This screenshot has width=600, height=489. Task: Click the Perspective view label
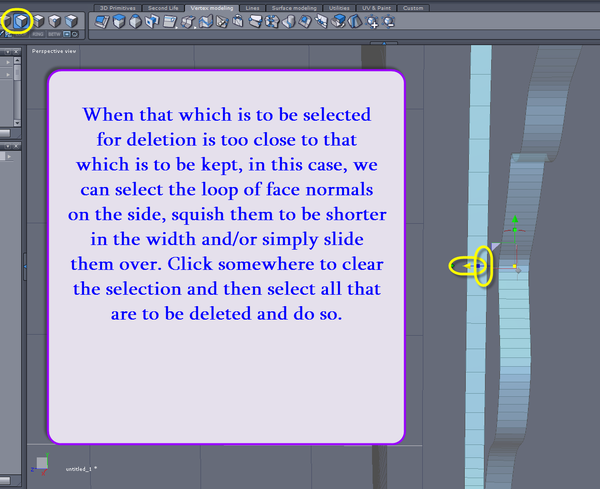tap(54, 51)
